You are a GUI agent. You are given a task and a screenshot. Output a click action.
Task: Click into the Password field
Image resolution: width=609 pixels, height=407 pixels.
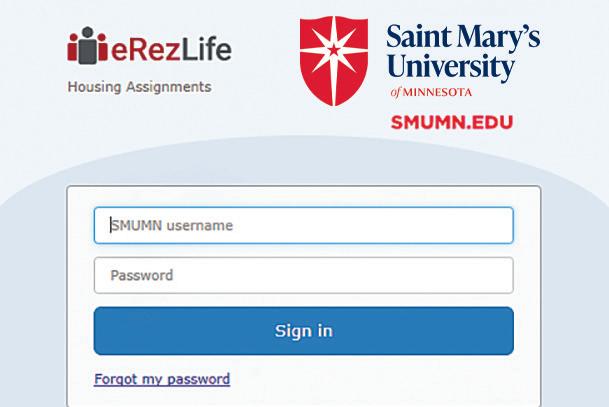coord(303,275)
